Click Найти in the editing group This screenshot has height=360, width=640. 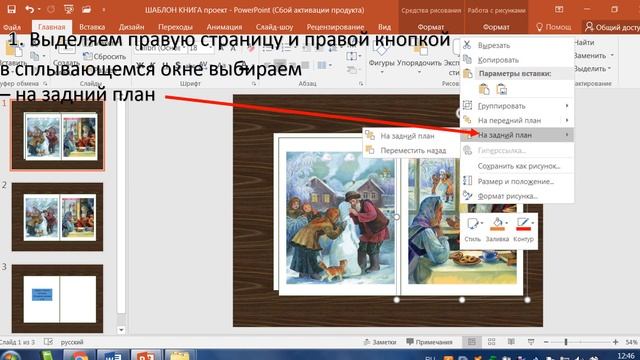coord(584,42)
